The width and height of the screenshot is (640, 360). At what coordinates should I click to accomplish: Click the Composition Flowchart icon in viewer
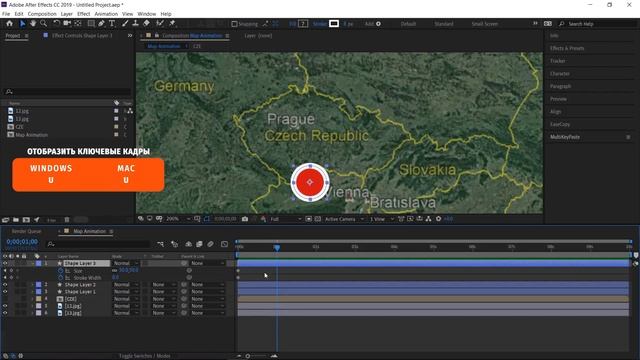[x=428, y=219]
